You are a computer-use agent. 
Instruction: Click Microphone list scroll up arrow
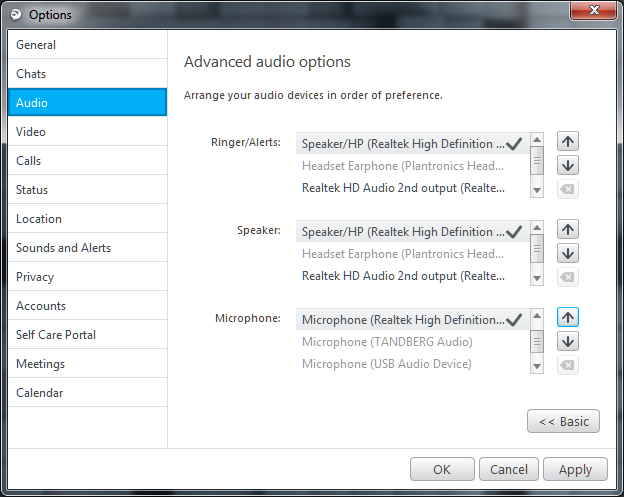pyautogui.click(x=537, y=316)
